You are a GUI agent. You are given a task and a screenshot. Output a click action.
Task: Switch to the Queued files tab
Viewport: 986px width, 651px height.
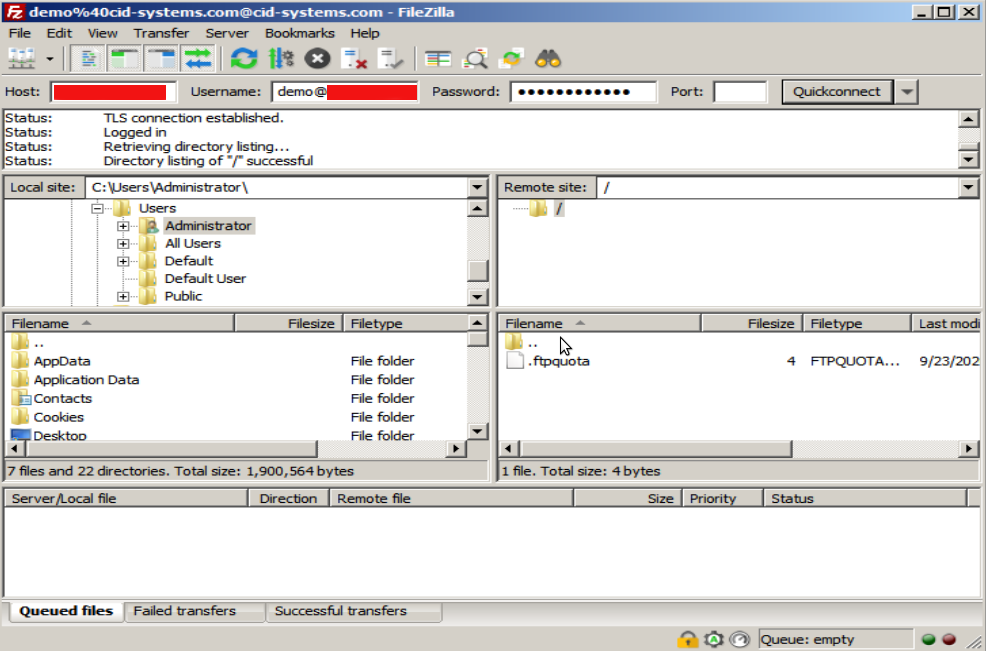(66, 611)
